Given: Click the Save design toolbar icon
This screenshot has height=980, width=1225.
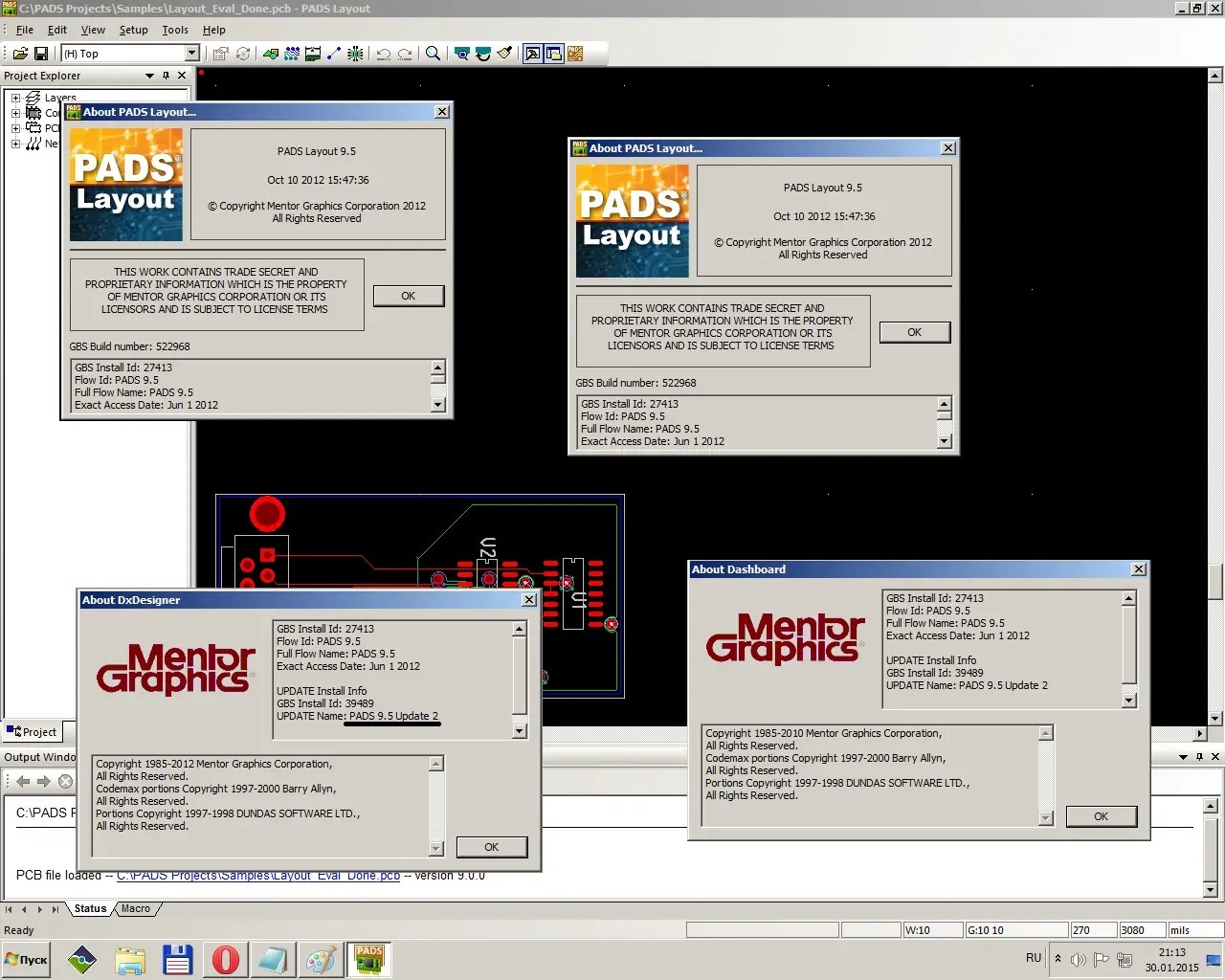Looking at the screenshot, I should click(x=41, y=53).
